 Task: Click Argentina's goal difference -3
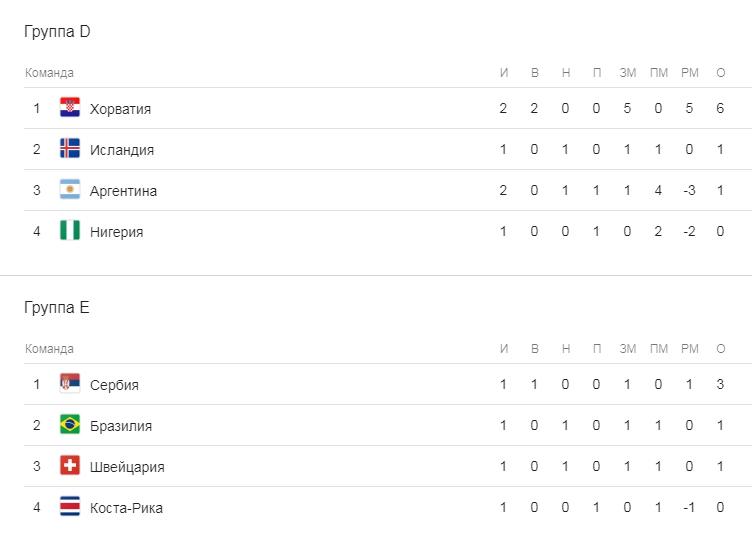point(689,191)
